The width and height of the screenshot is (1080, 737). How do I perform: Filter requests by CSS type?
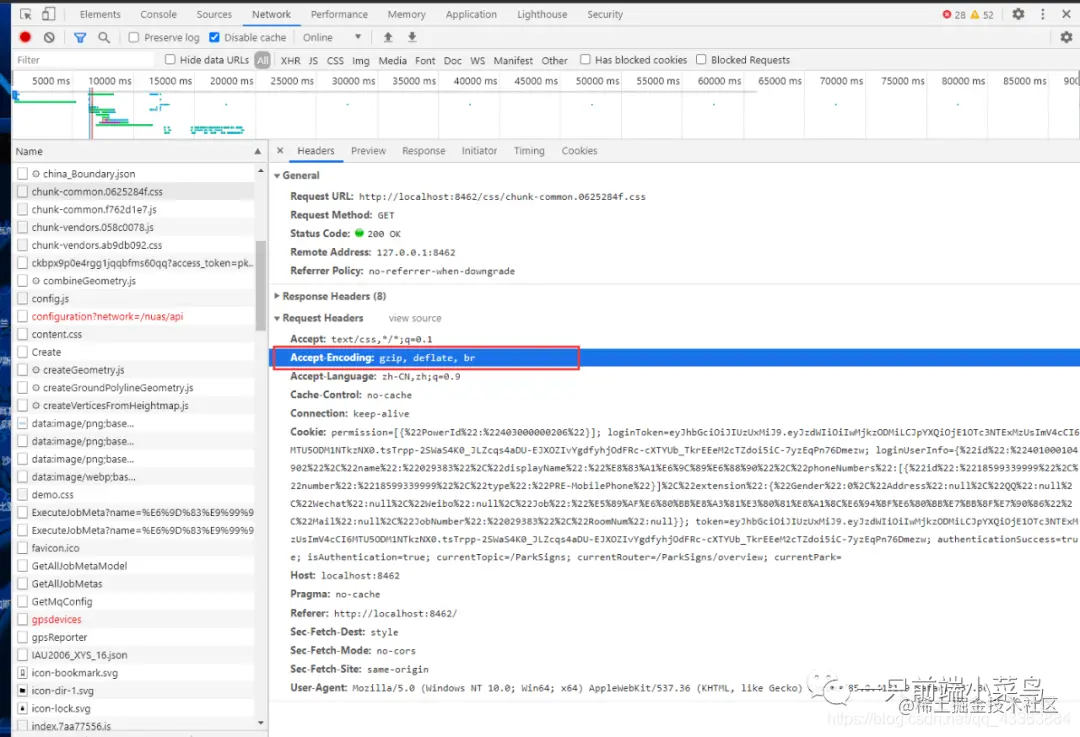click(x=335, y=61)
